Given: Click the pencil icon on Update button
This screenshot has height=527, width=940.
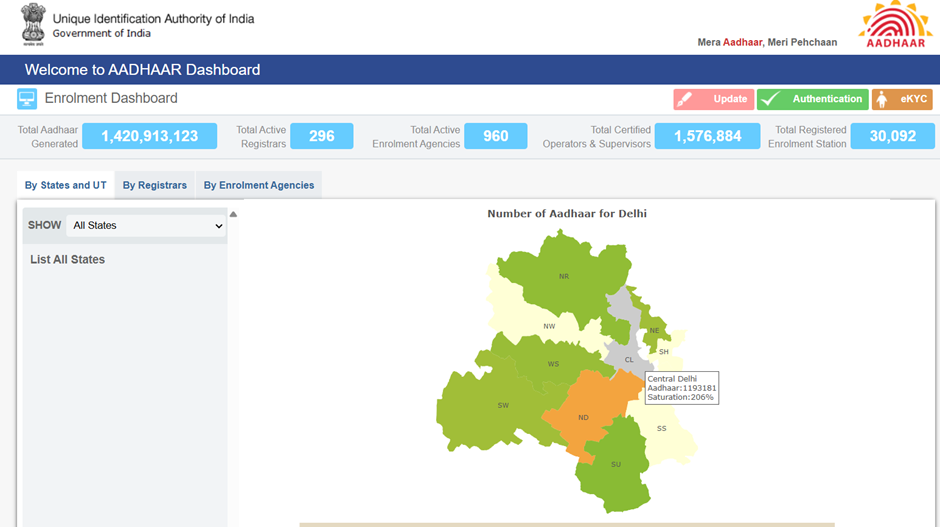Looking at the screenshot, I should pos(687,99).
